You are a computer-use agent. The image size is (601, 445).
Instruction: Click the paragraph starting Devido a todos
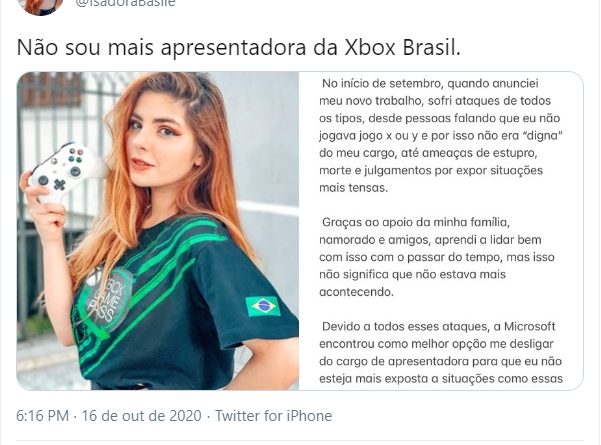tap(441, 353)
